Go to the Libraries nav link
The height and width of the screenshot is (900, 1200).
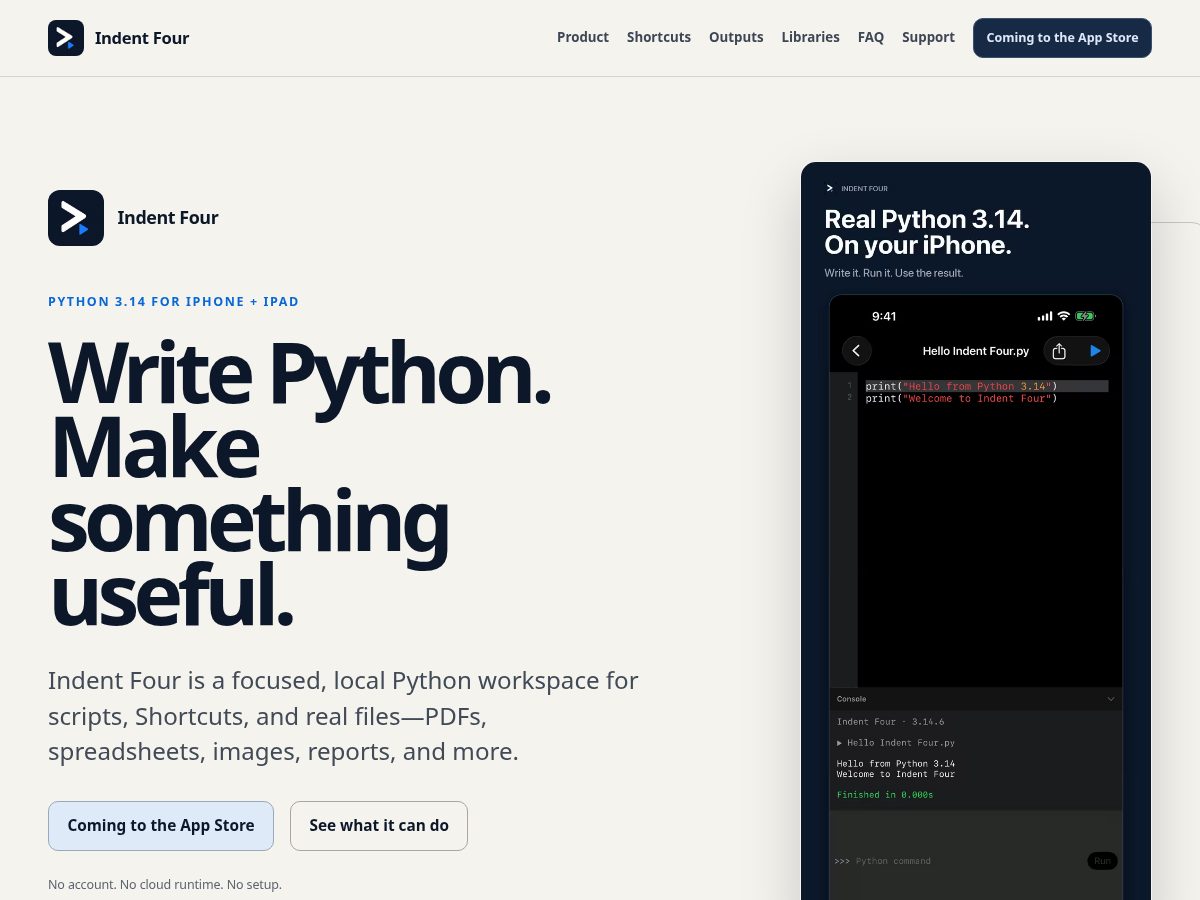point(811,37)
